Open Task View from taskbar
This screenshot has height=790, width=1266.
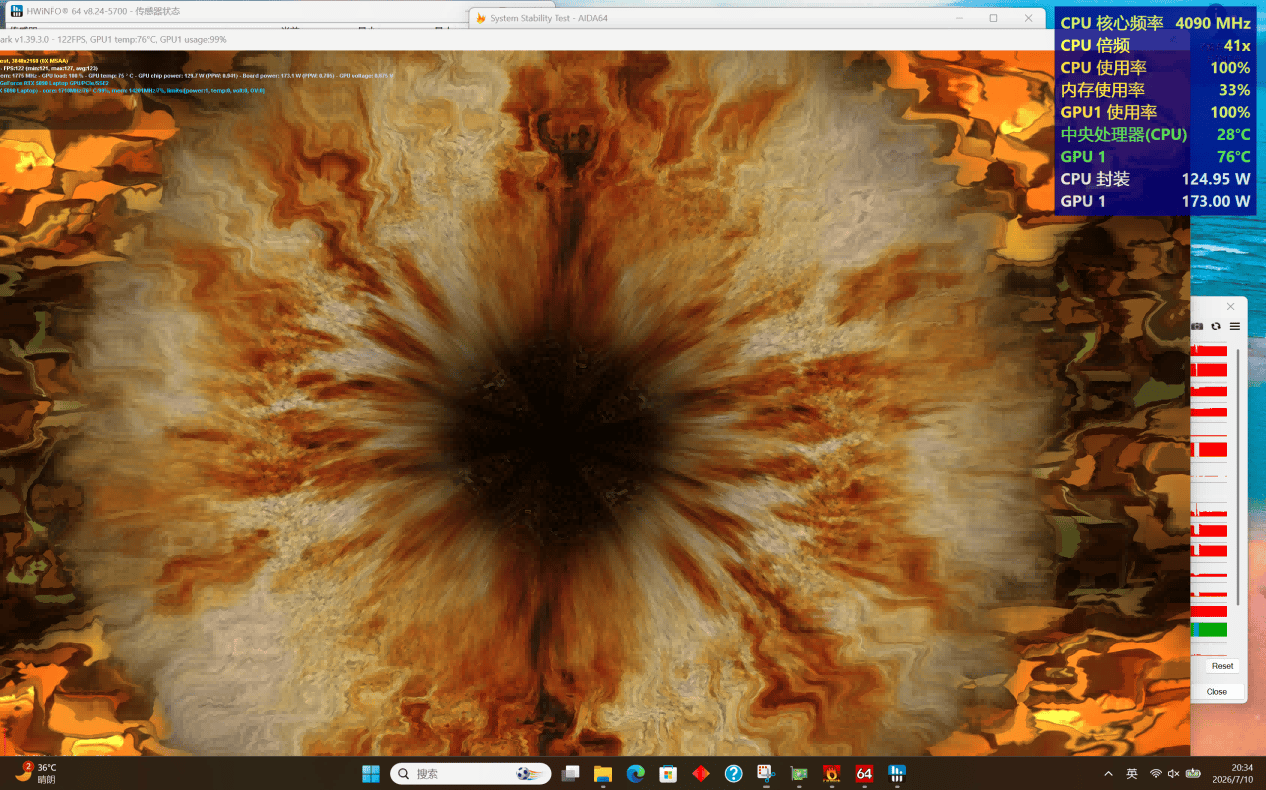pyautogui.click(x=571, y=773)
